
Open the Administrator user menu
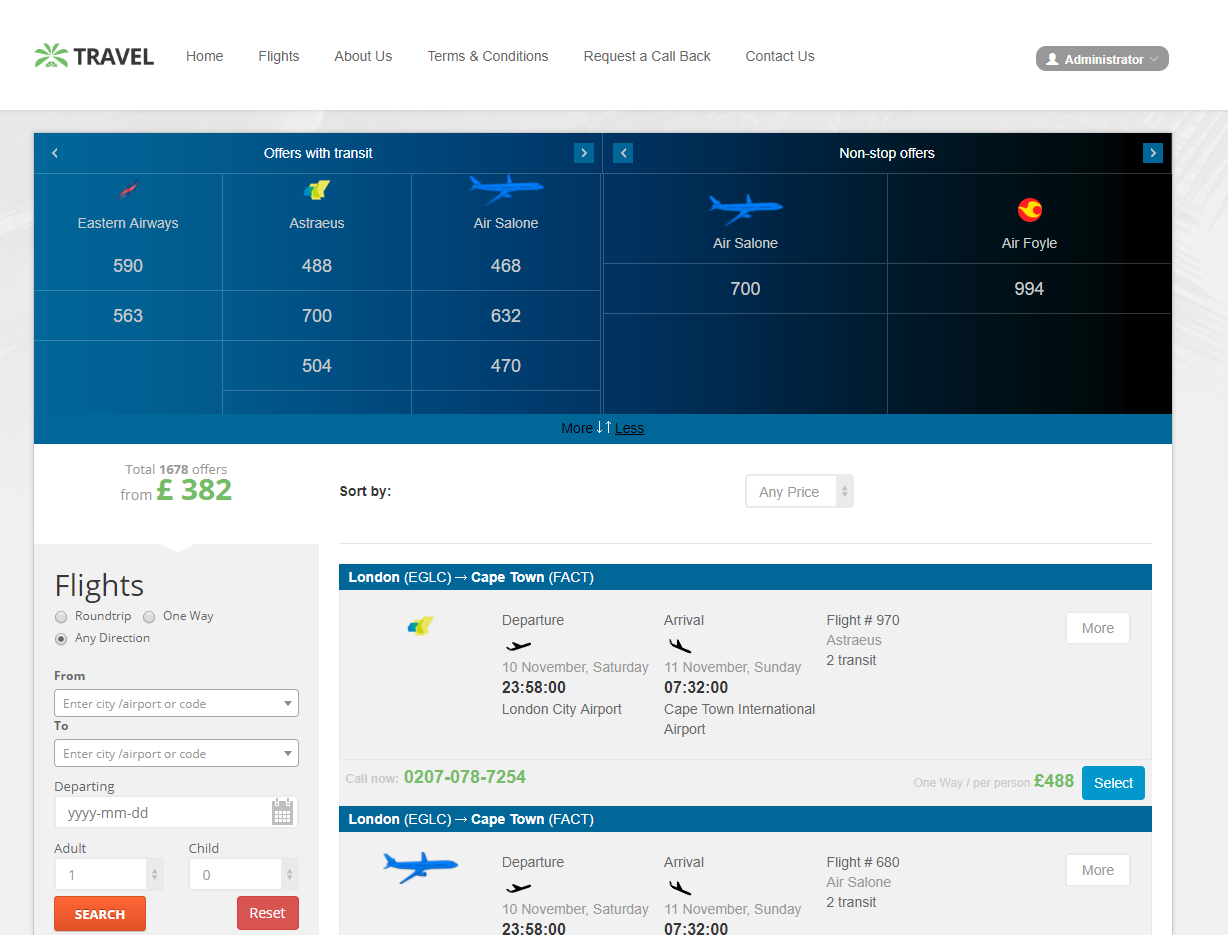pyautogui.click(x=1102, y=59)
